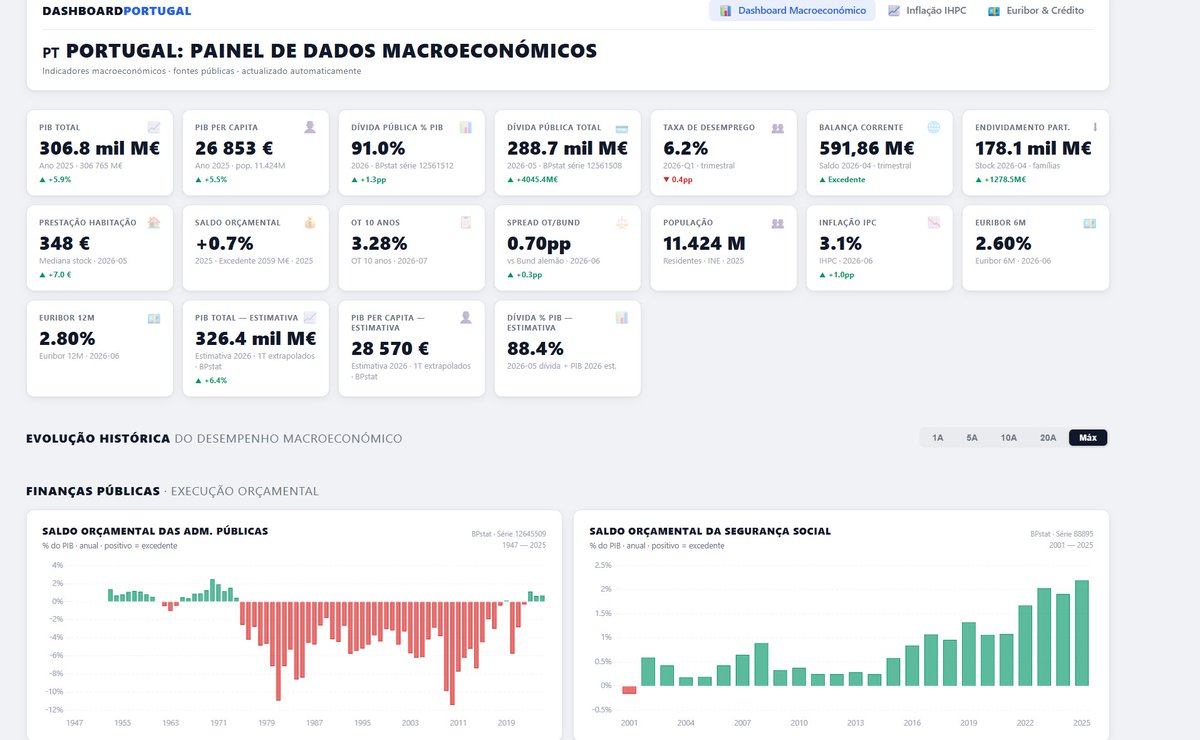1200x740 pixels.
Task: Click the chart icon in Inflação IHPC tab
Action: [x=894, y=11]
